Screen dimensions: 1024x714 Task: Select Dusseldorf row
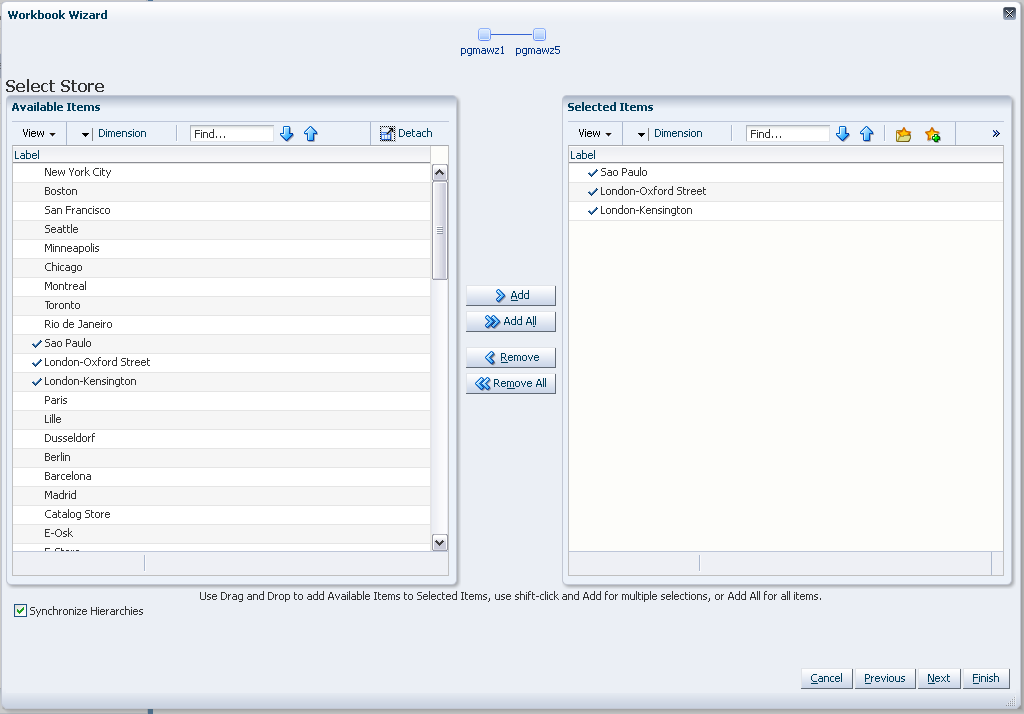tap(221, 438)
